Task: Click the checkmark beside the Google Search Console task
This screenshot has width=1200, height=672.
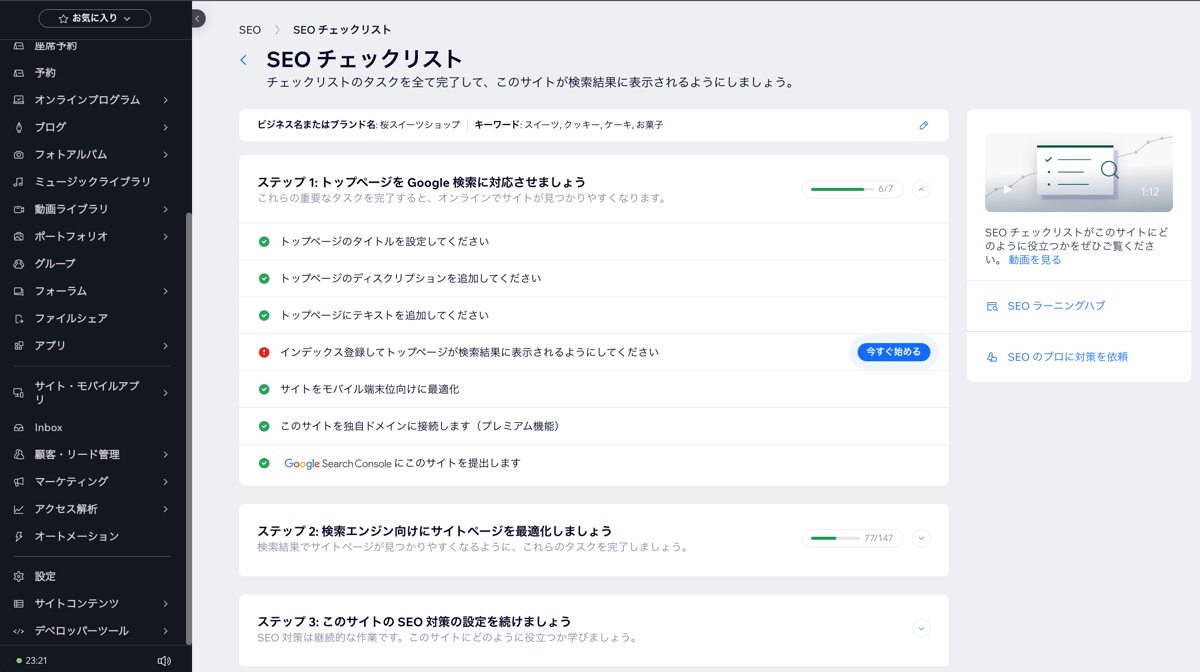Action: (x=264, y=463)
